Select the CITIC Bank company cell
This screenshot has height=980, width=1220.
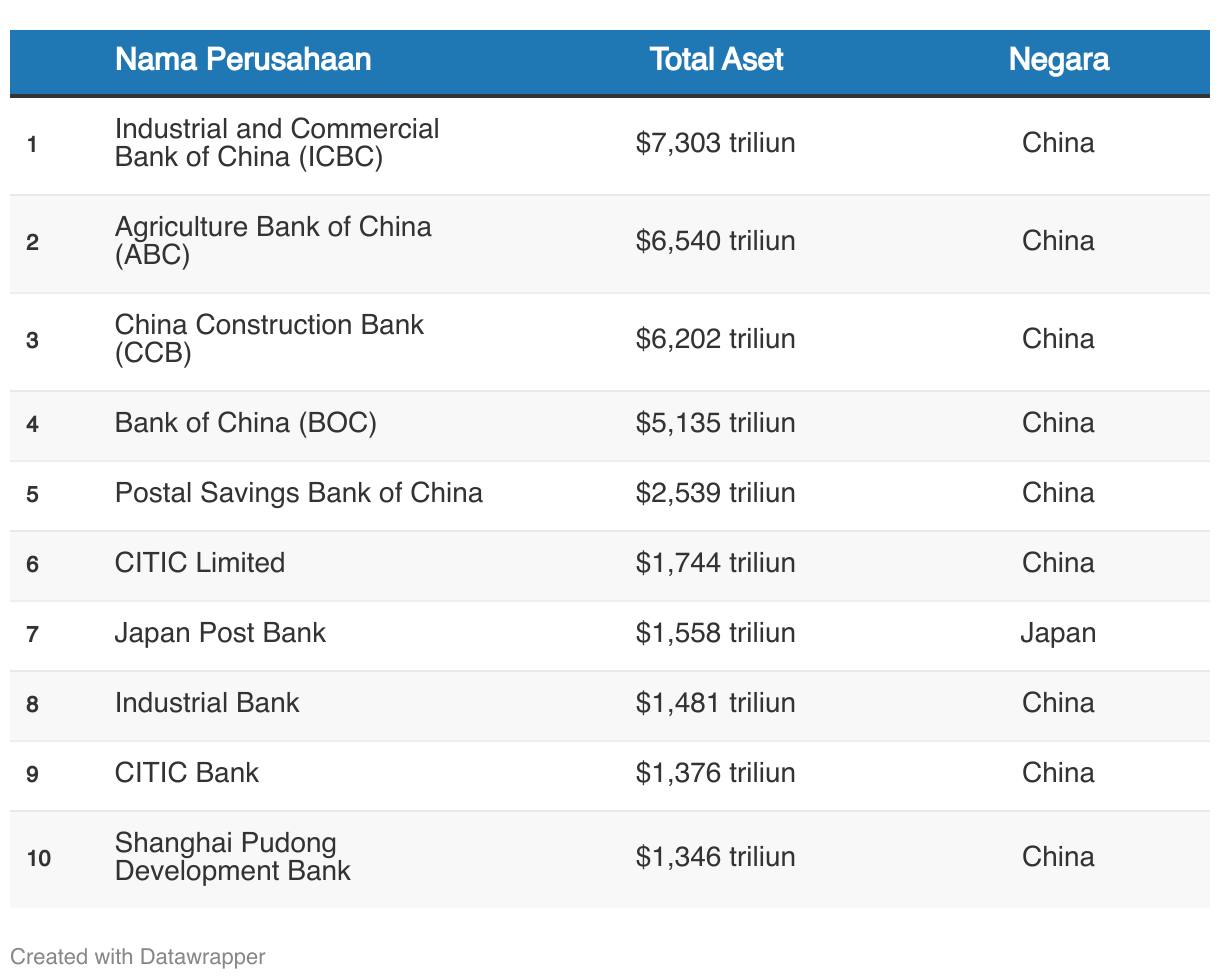coord(187,773)
